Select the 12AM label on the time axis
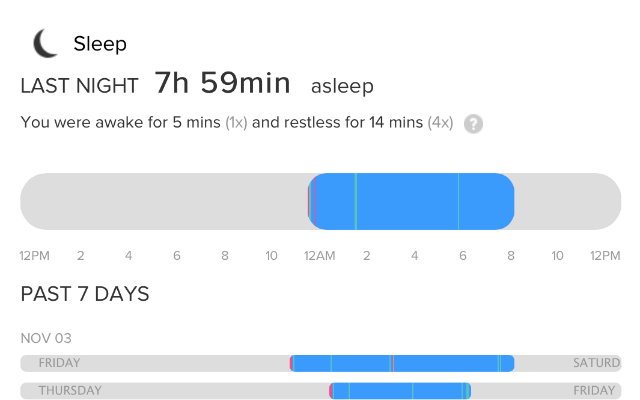The height and width of the screenshot is (400, 640). (x=320, y=256)
